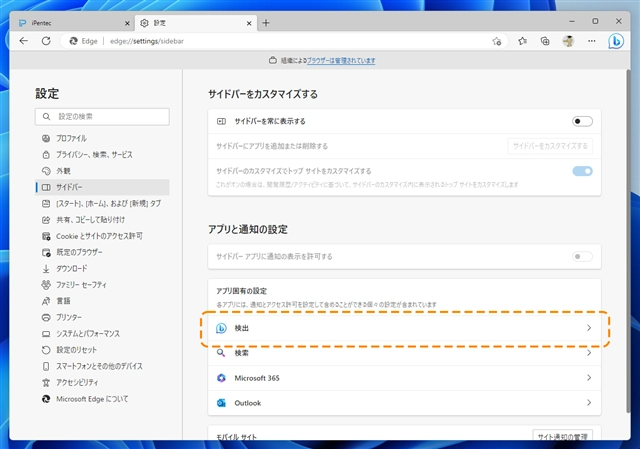The width and height of the screenshot is (640, 449).
Task: Open a new tab with the plus button
Action: click(x=266, y=23)
